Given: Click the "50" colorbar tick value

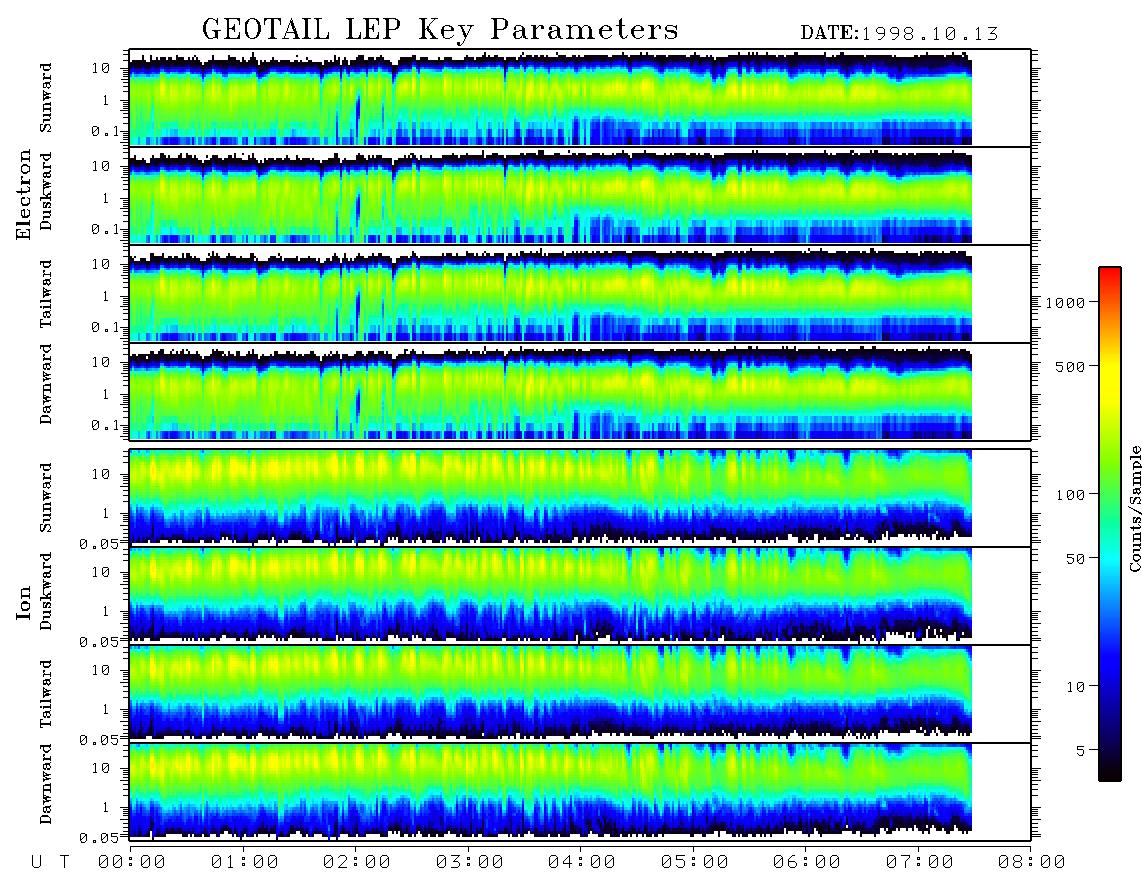Looking at the screenshot, I should click(1076, 559).
